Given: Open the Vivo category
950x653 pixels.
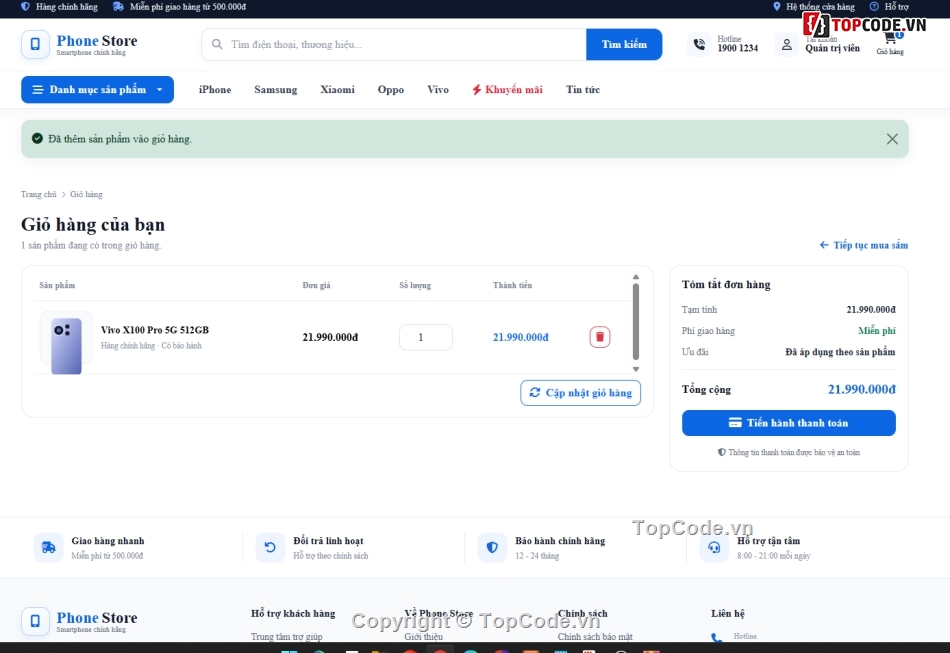Looking at the screenshot, I should click(438, 90).
